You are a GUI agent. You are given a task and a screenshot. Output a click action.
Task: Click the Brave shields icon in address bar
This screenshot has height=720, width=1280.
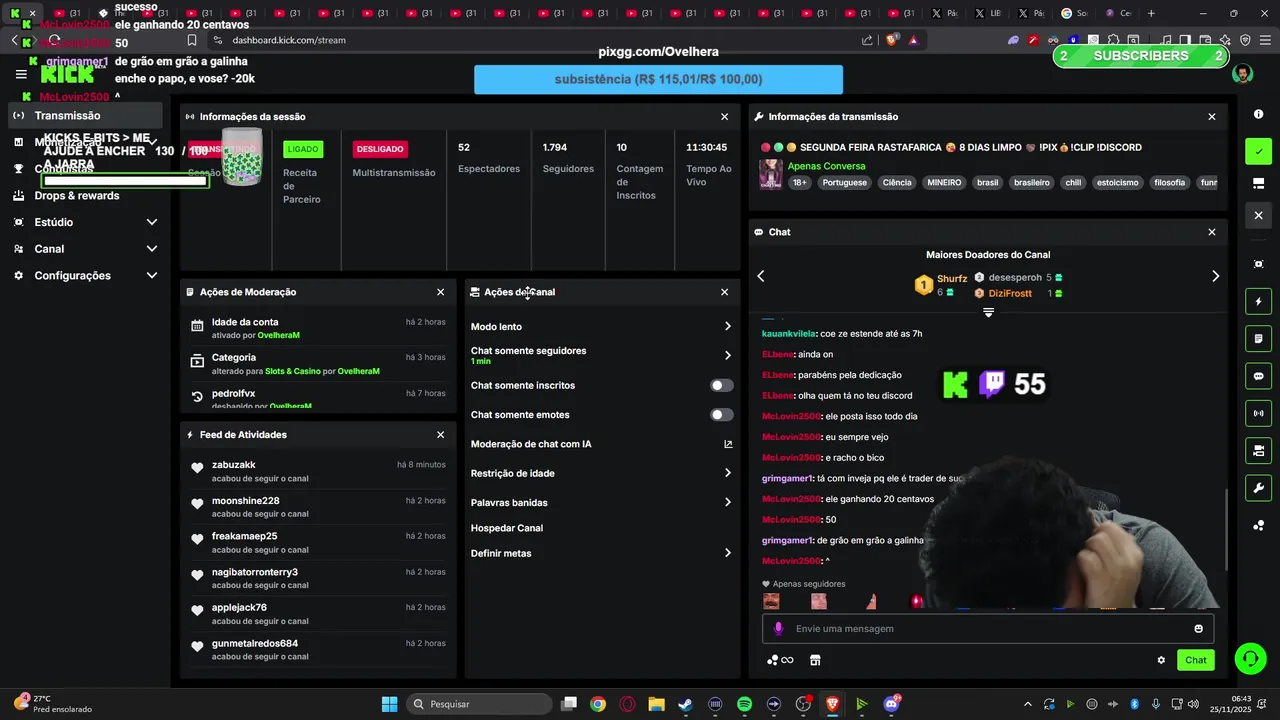(892, 40)
